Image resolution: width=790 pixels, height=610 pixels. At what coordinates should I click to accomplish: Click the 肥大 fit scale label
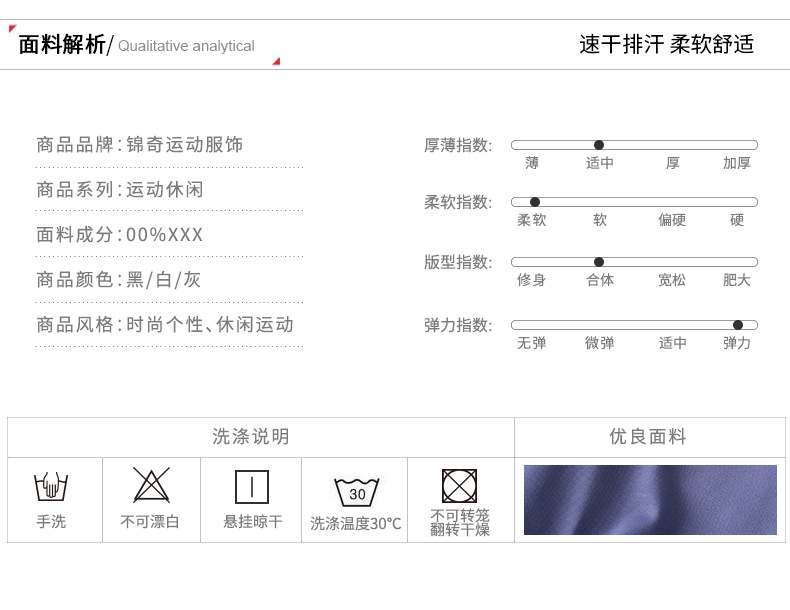[737, 280]
